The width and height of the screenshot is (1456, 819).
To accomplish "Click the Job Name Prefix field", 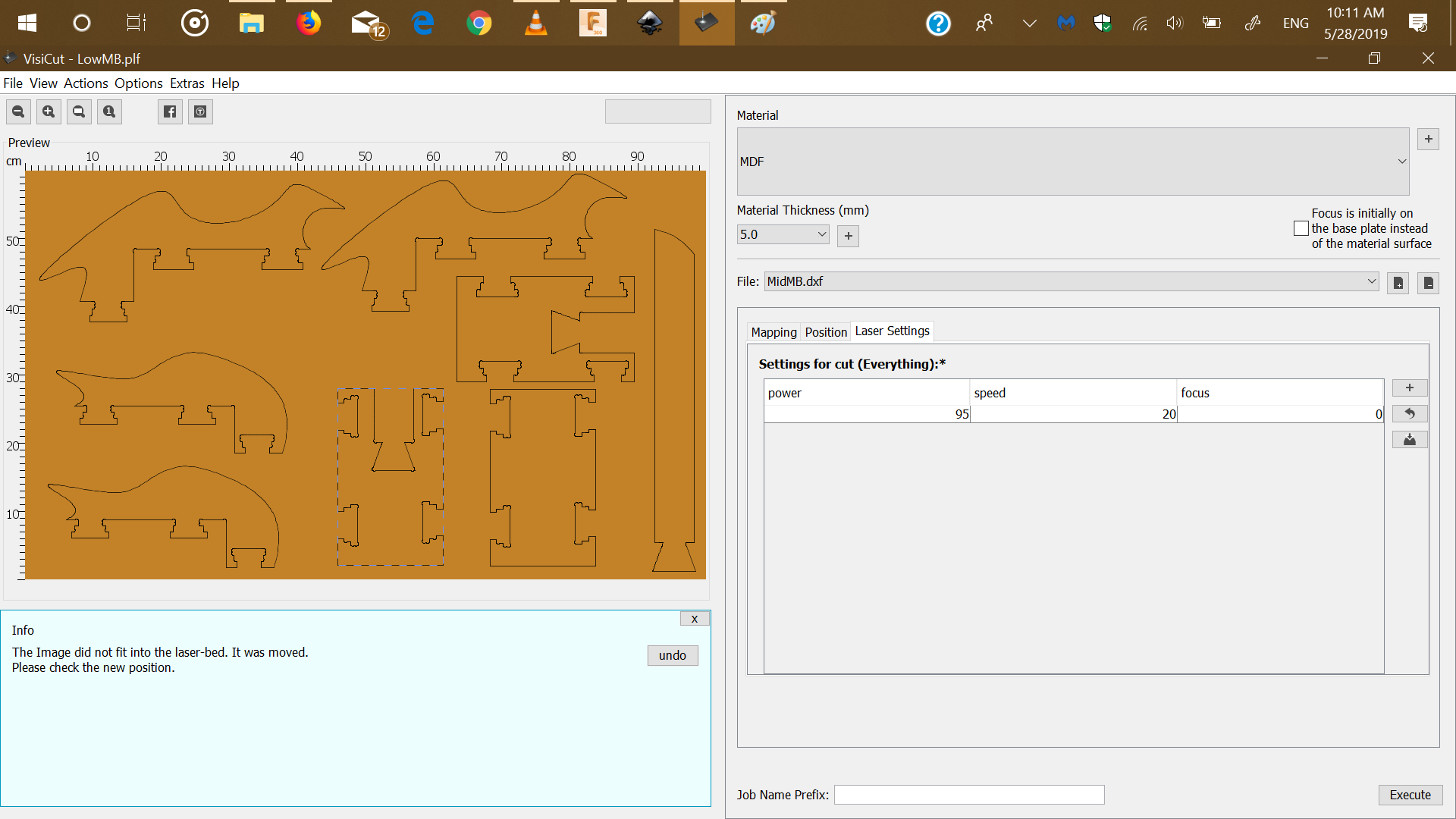I will click(968, 795).
